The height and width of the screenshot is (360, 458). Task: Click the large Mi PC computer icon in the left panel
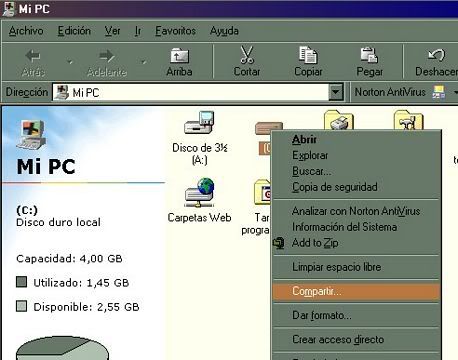click(x=31, y=135)
